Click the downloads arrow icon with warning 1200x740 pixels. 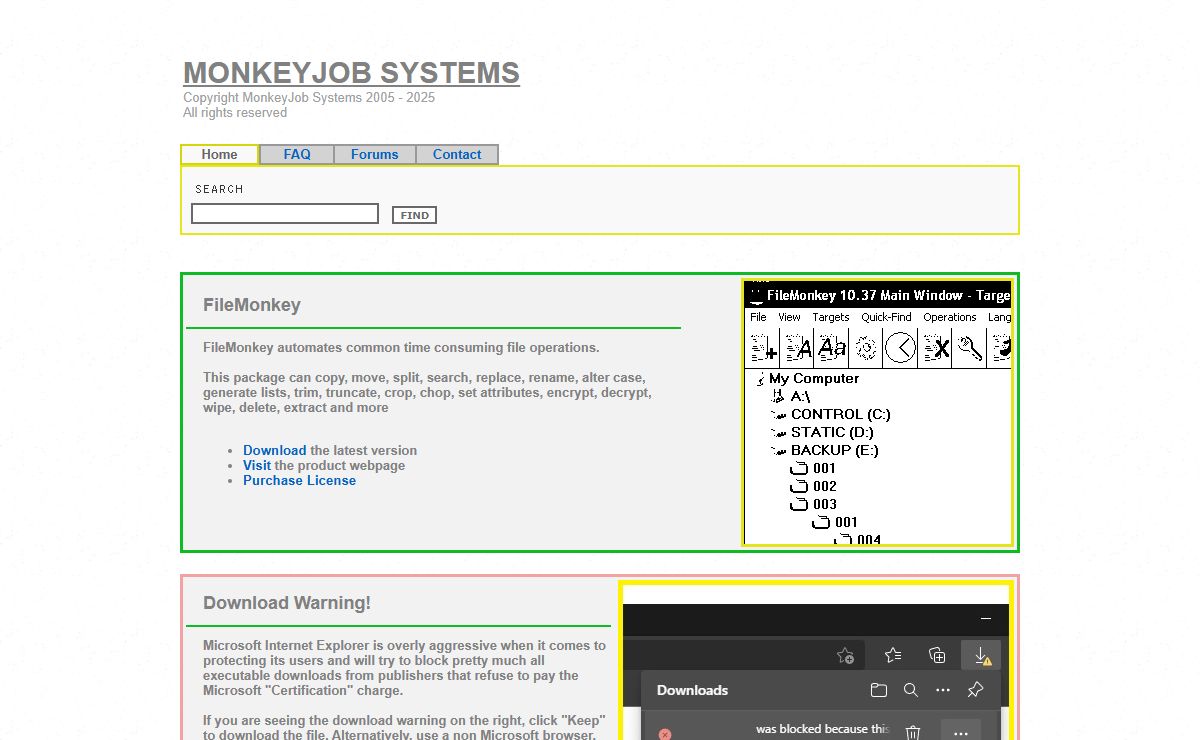[x=982, y=655]
